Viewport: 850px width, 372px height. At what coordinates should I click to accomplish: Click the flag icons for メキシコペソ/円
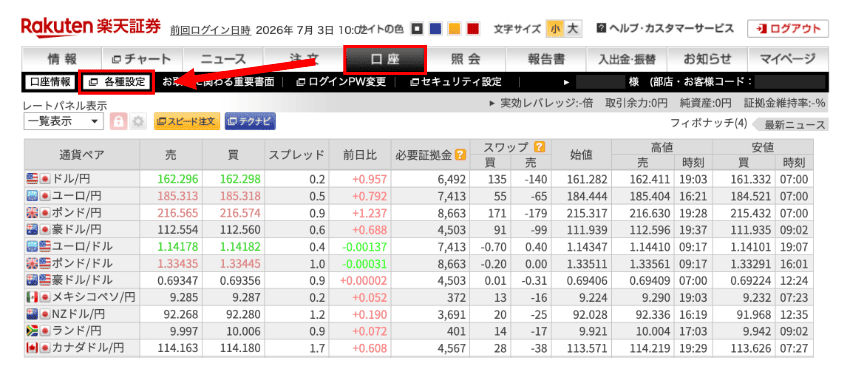point(37,297)
